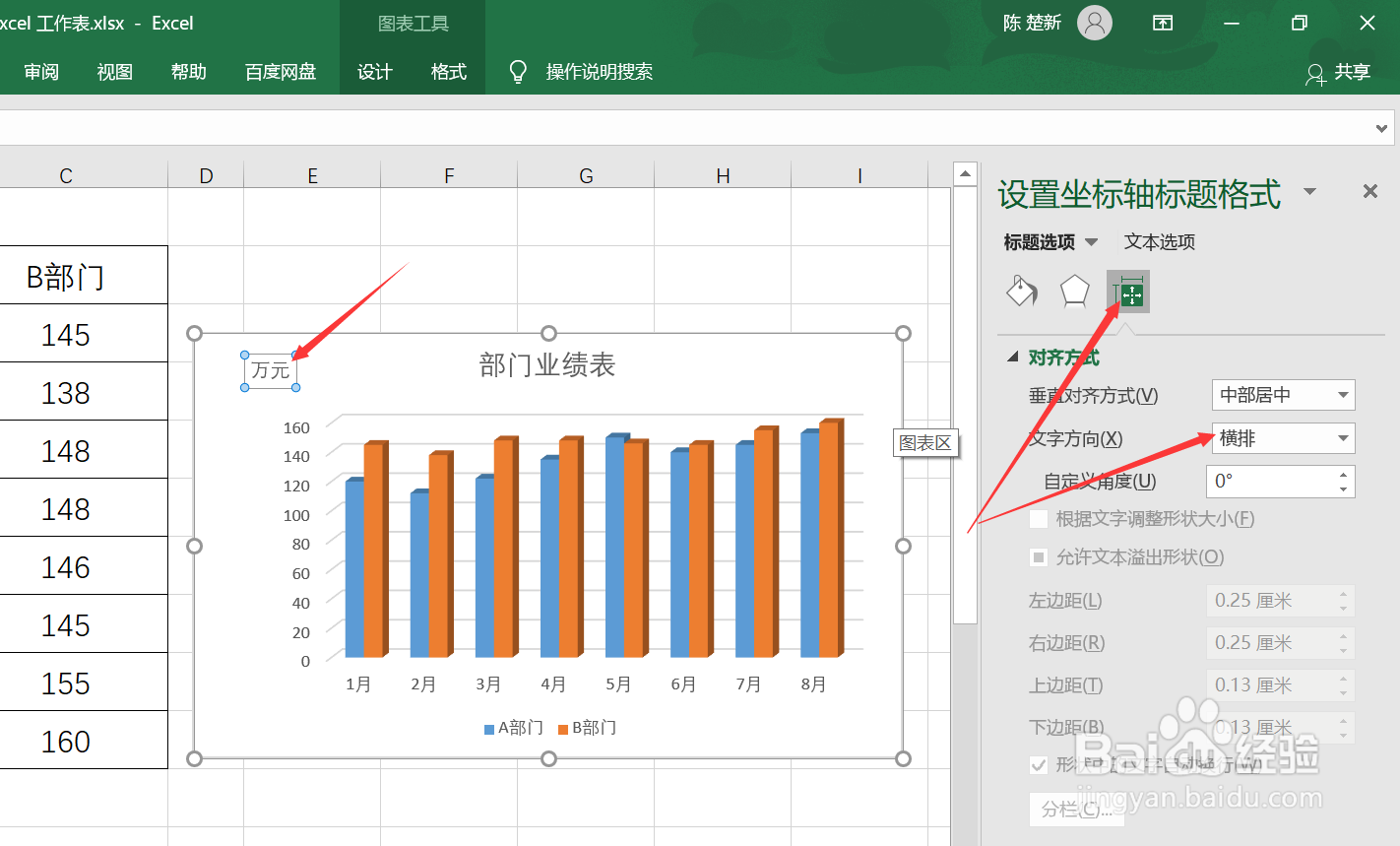1400x846 pixels.
Task: Select the A部门 legend entry
Action: [x=514, y=728]
